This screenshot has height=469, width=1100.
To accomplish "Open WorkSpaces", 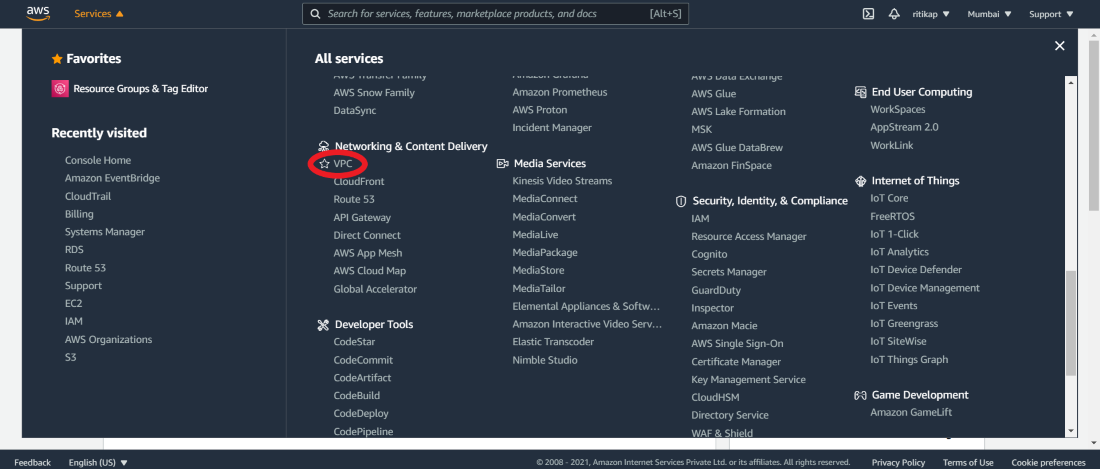I will click(898, 109).
